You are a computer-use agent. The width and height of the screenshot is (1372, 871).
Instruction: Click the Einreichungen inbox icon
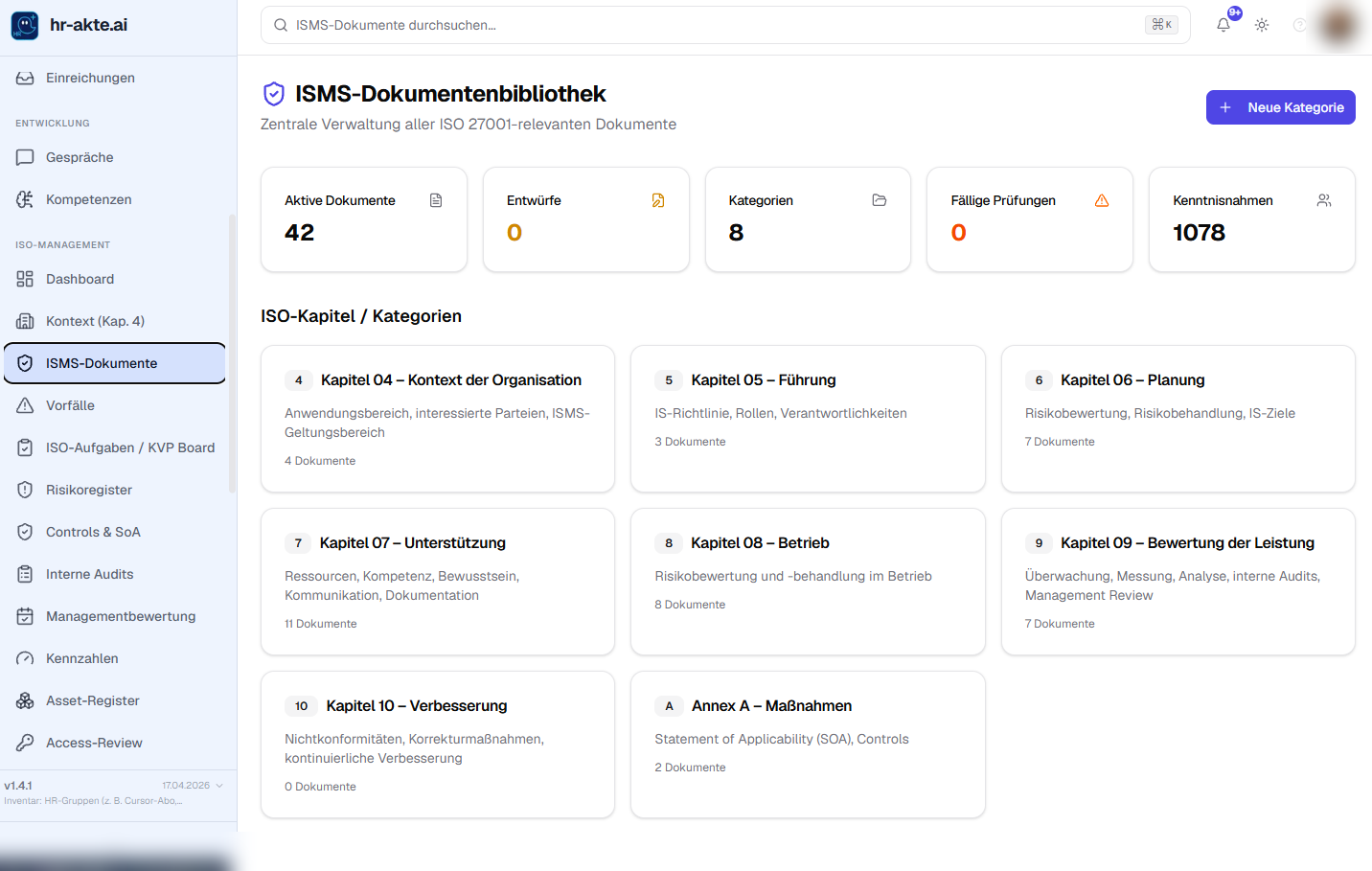point(25,78)
